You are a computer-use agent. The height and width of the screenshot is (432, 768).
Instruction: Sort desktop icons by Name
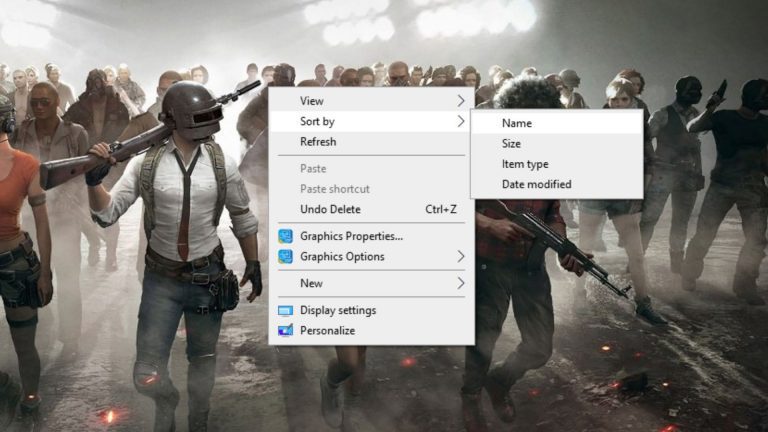pos(517,123)
